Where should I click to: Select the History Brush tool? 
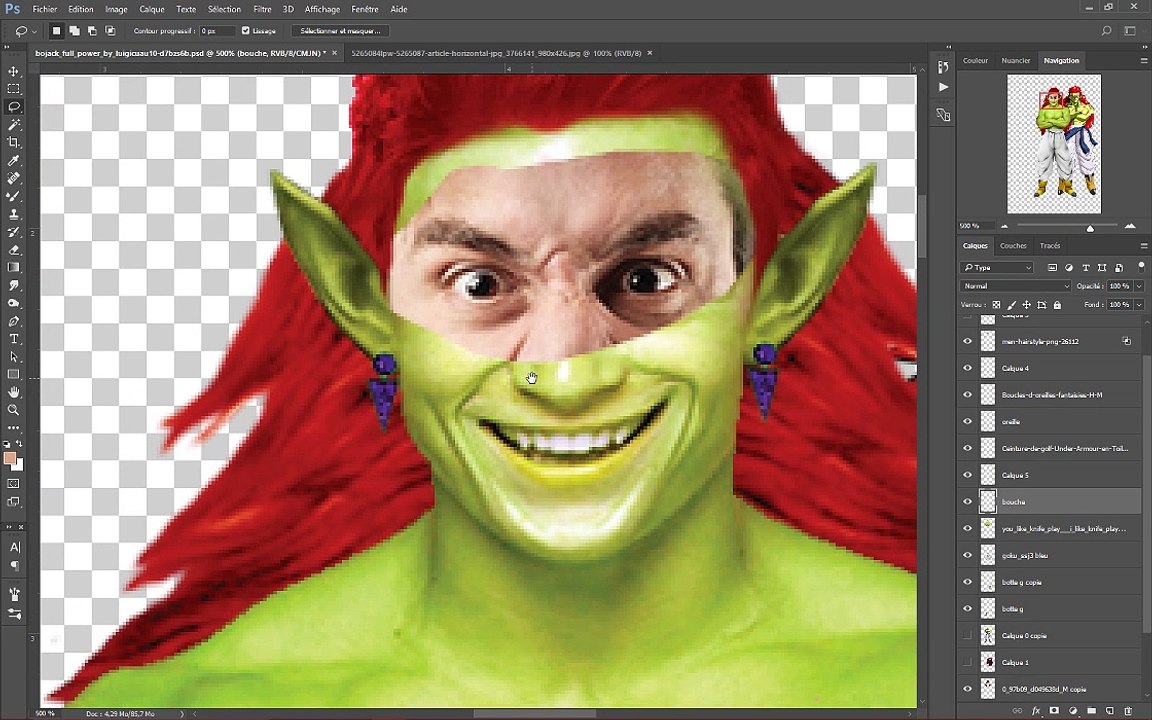(x=14, y=232)
